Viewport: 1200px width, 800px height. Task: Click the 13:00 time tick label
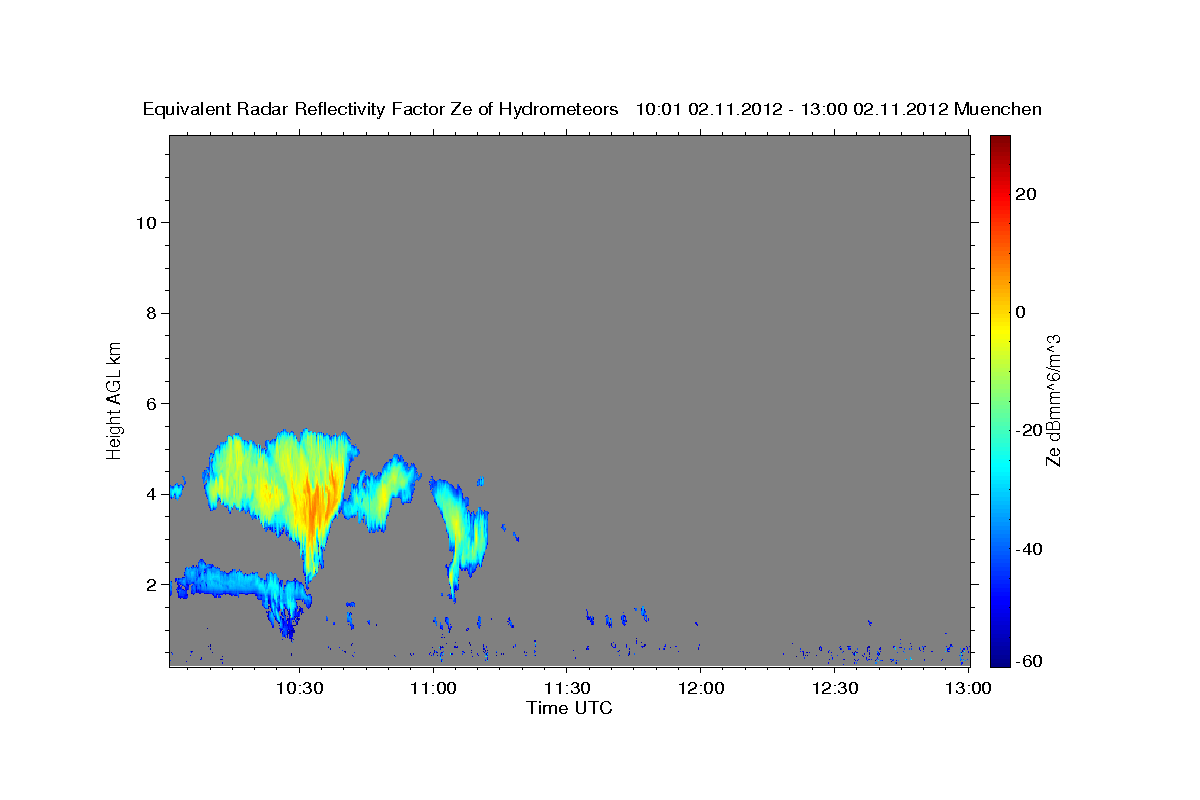pyautogui.click(x=968, y=688)
